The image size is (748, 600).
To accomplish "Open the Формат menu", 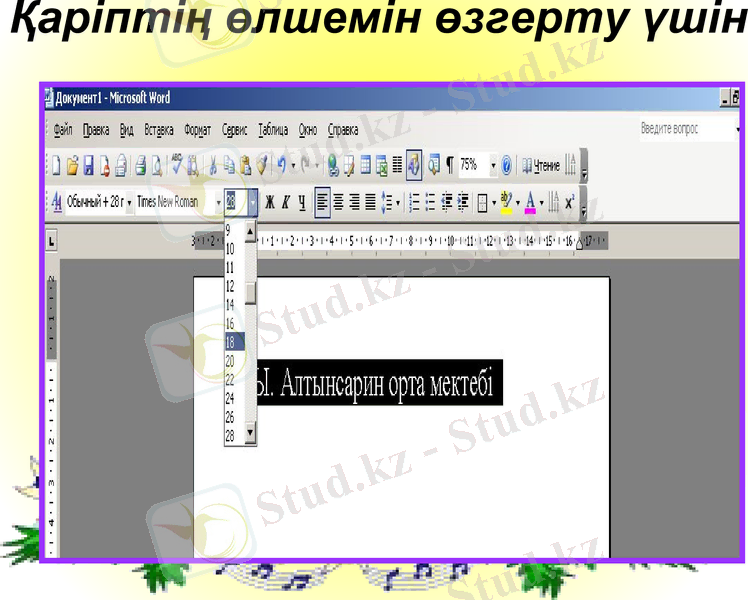I will (197, 129).
